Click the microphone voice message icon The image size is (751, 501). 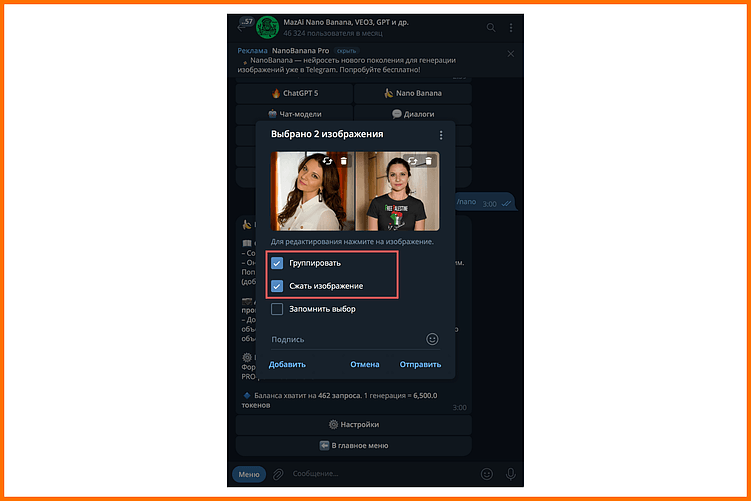point(511,474)
